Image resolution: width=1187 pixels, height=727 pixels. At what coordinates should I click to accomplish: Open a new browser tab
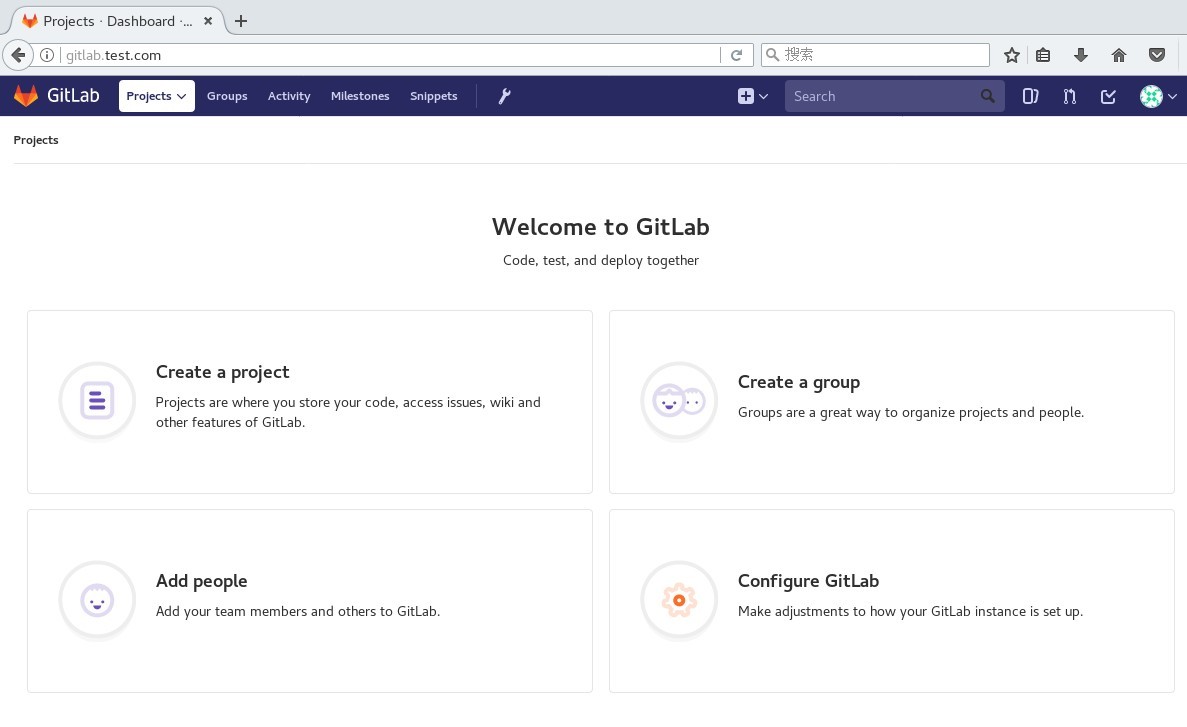[x=241, y=21]
